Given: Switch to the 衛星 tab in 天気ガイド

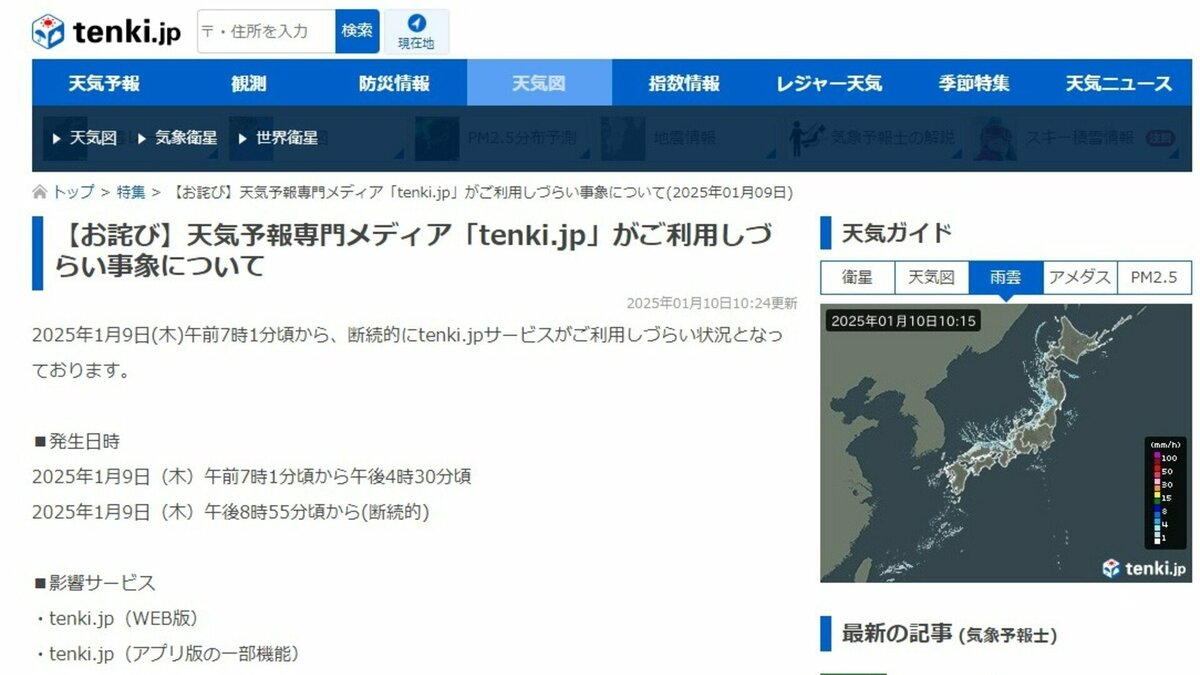Looking at the screenshot, I should (857, 278).
